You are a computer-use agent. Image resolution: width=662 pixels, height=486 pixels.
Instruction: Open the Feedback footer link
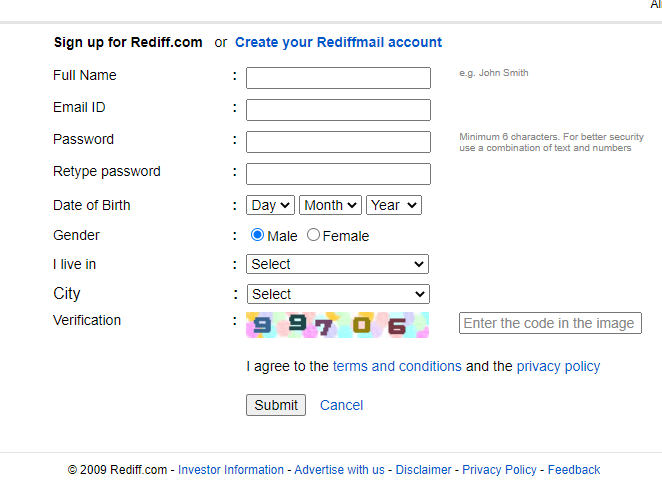[x=574, y=470]
